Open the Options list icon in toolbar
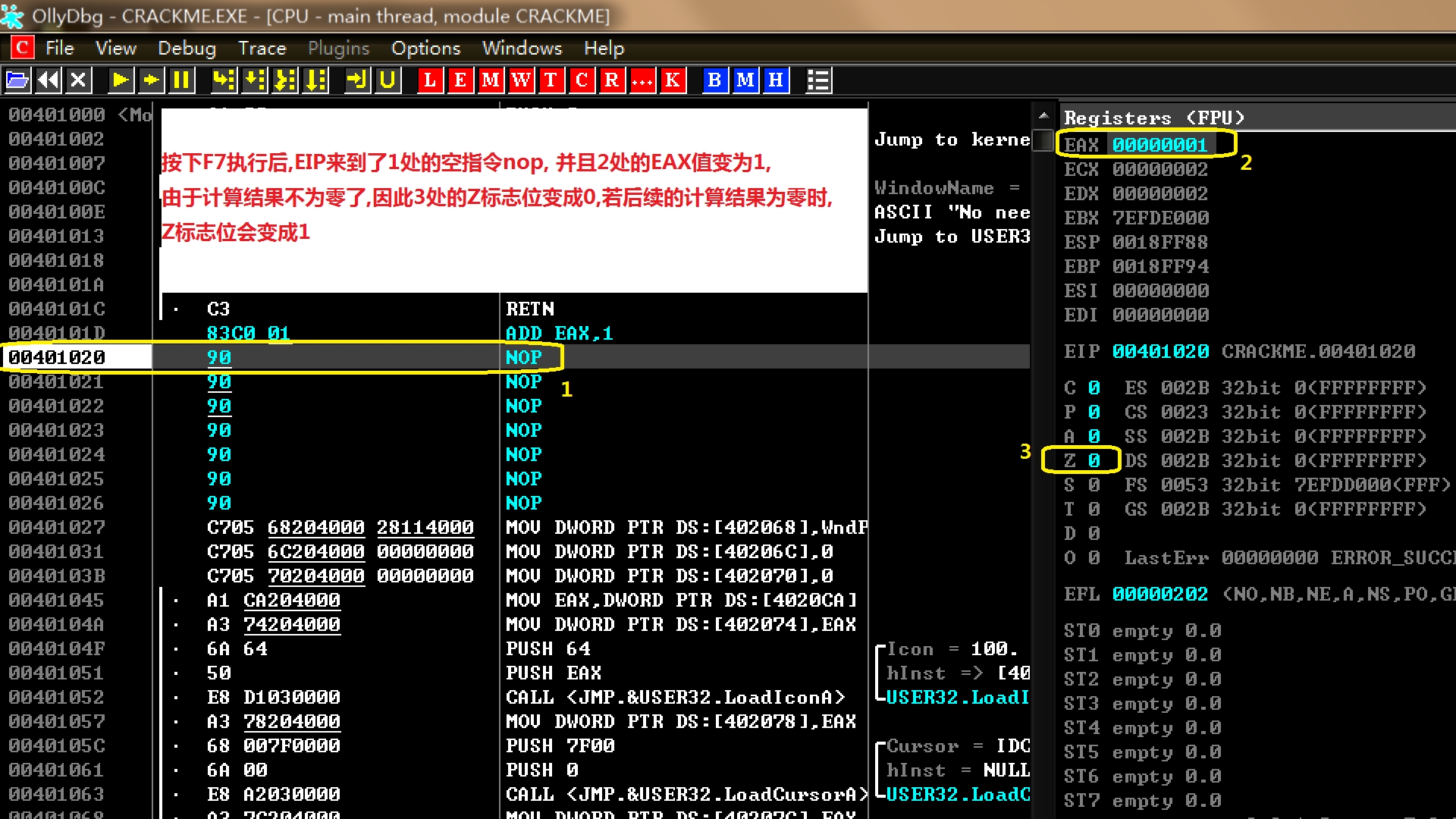 click(x=818, y=80)
